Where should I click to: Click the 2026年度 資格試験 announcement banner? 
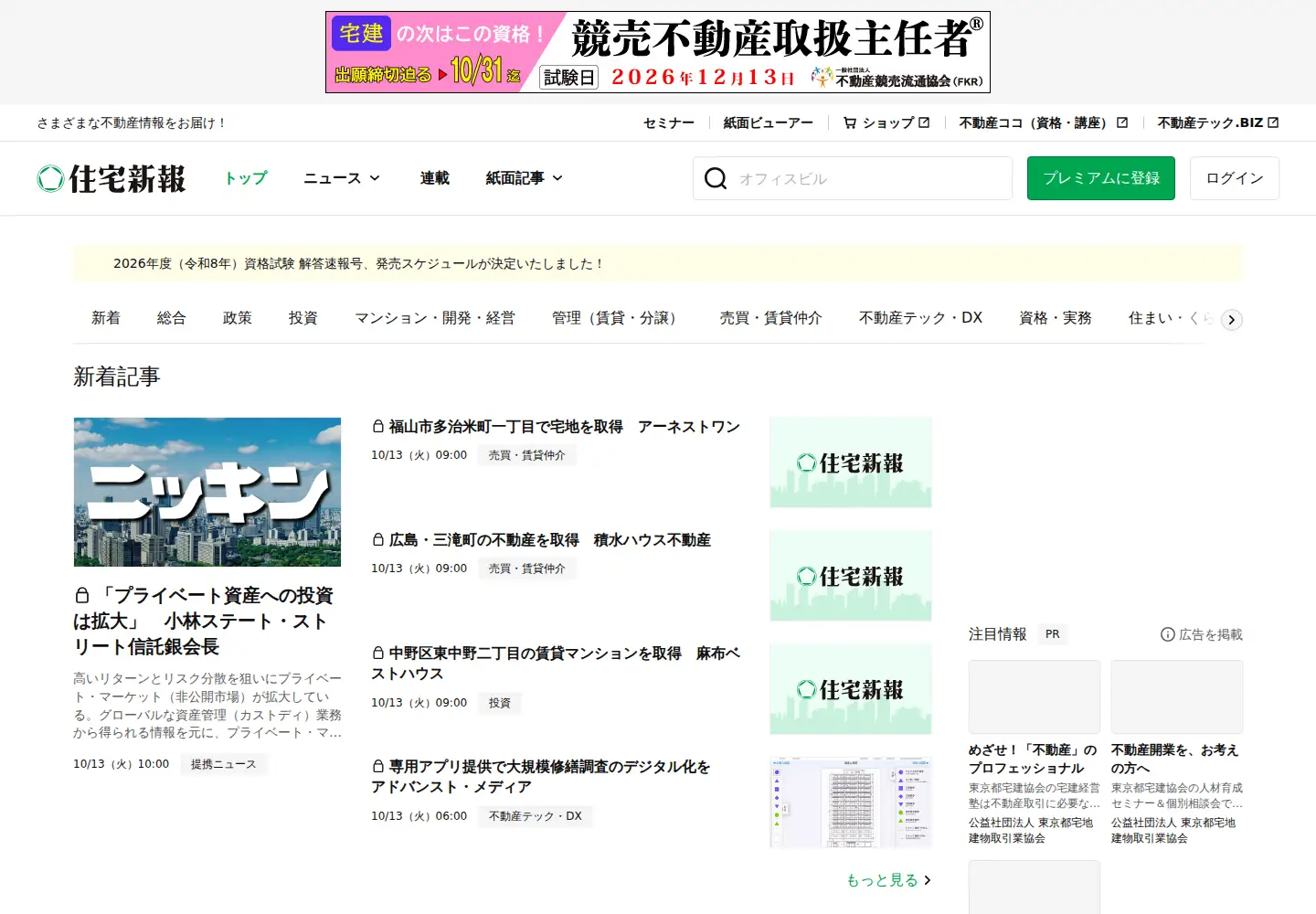click(658, 263)
